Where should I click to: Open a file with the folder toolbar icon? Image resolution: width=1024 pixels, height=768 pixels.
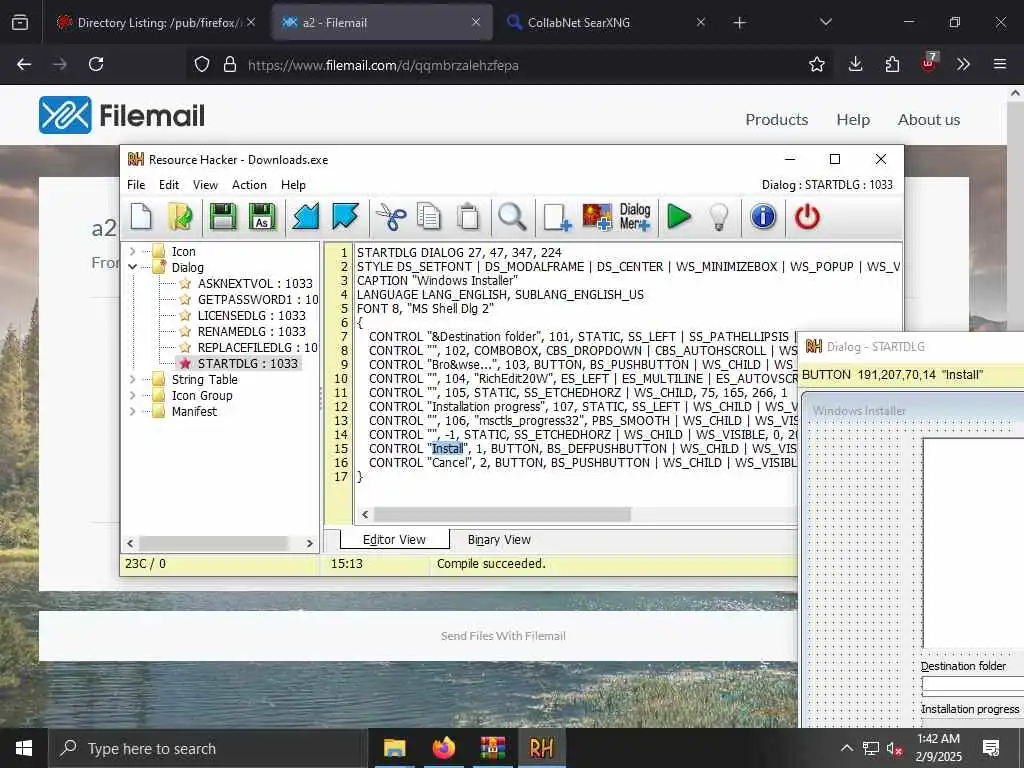[x=180, y=217]
